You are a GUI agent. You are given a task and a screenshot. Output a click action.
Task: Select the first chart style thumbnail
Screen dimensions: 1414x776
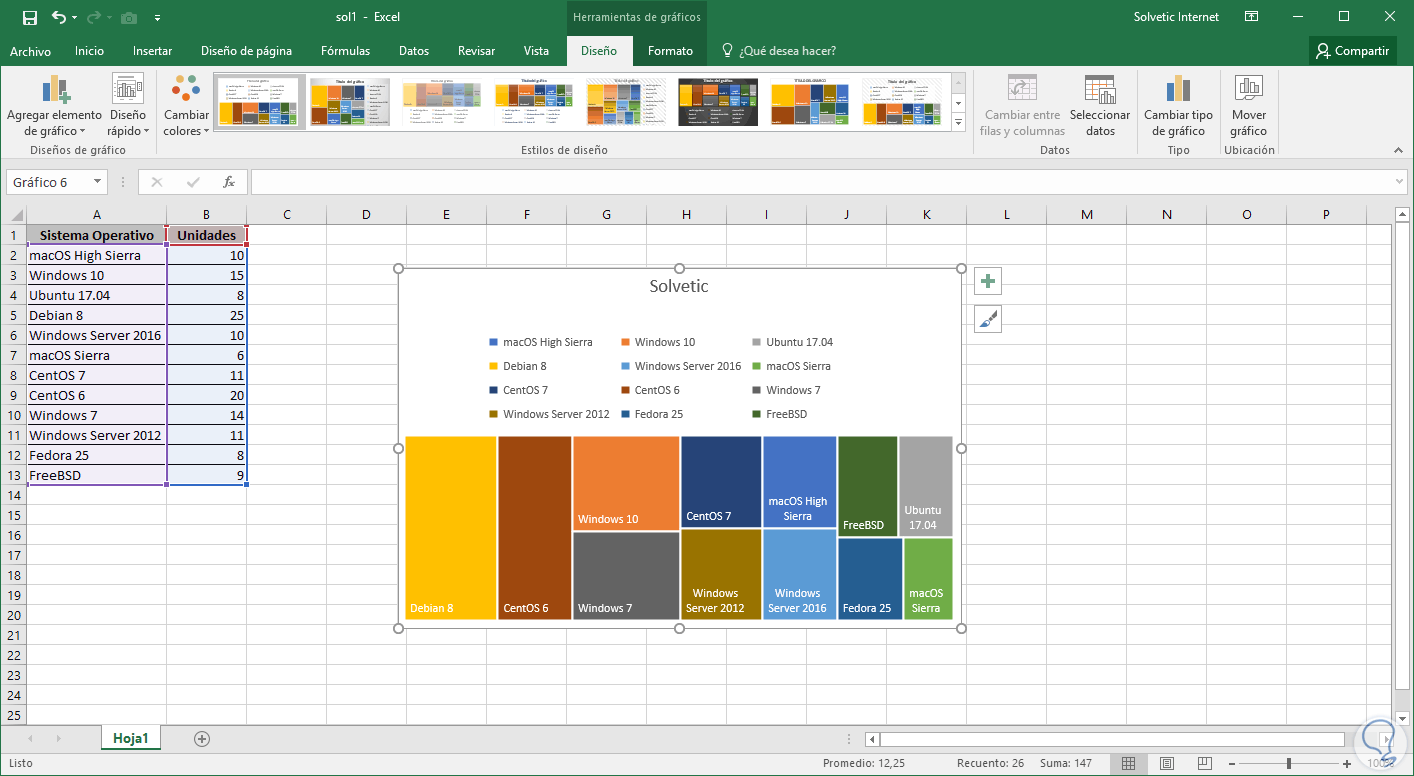tap(260, 101)
